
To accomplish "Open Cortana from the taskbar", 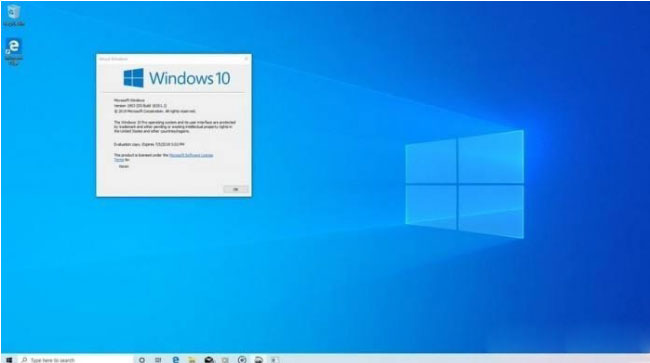I will pos(142,360).
